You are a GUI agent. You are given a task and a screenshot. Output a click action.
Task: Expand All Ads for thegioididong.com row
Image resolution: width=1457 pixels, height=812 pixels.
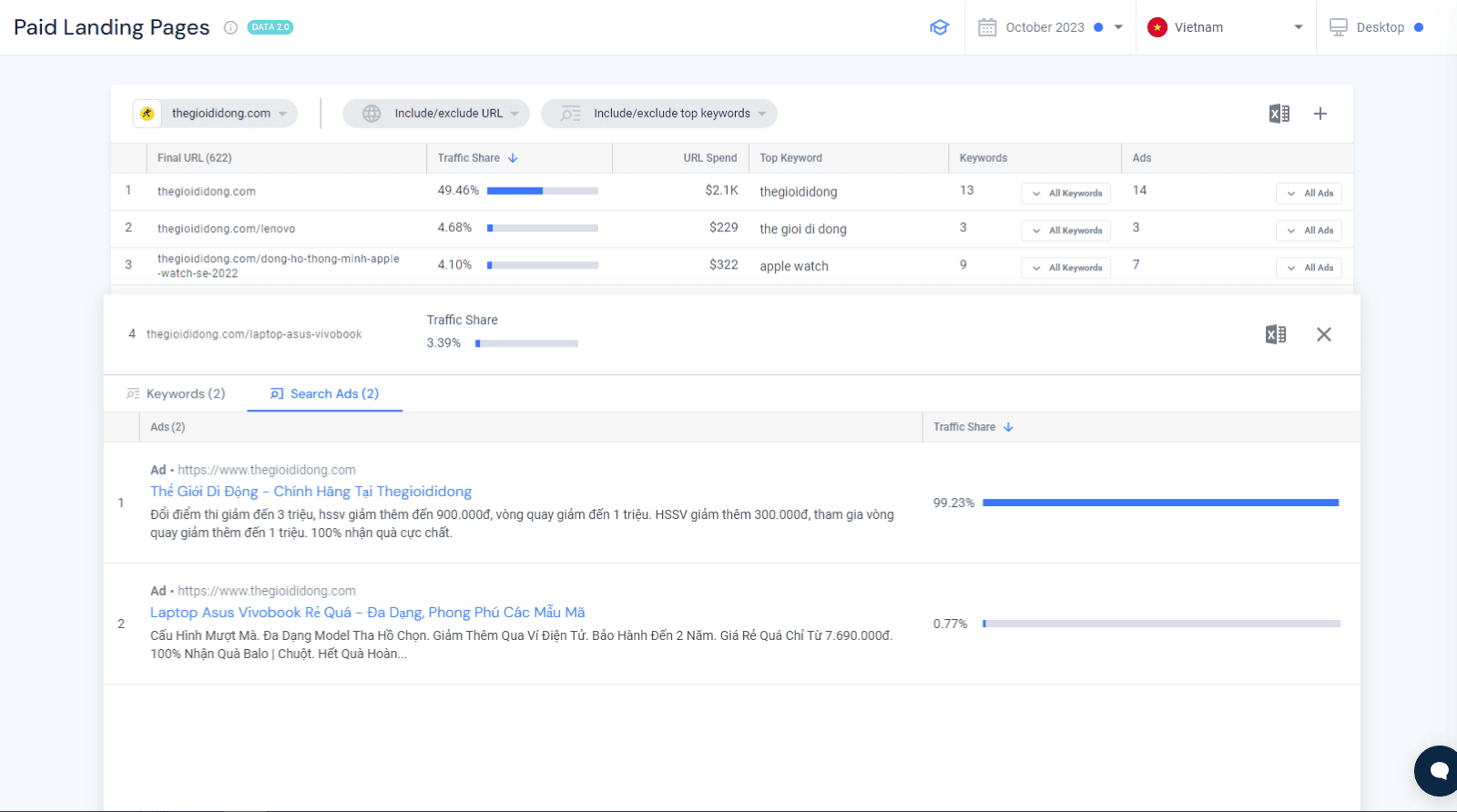click(x=1309, y=193)
